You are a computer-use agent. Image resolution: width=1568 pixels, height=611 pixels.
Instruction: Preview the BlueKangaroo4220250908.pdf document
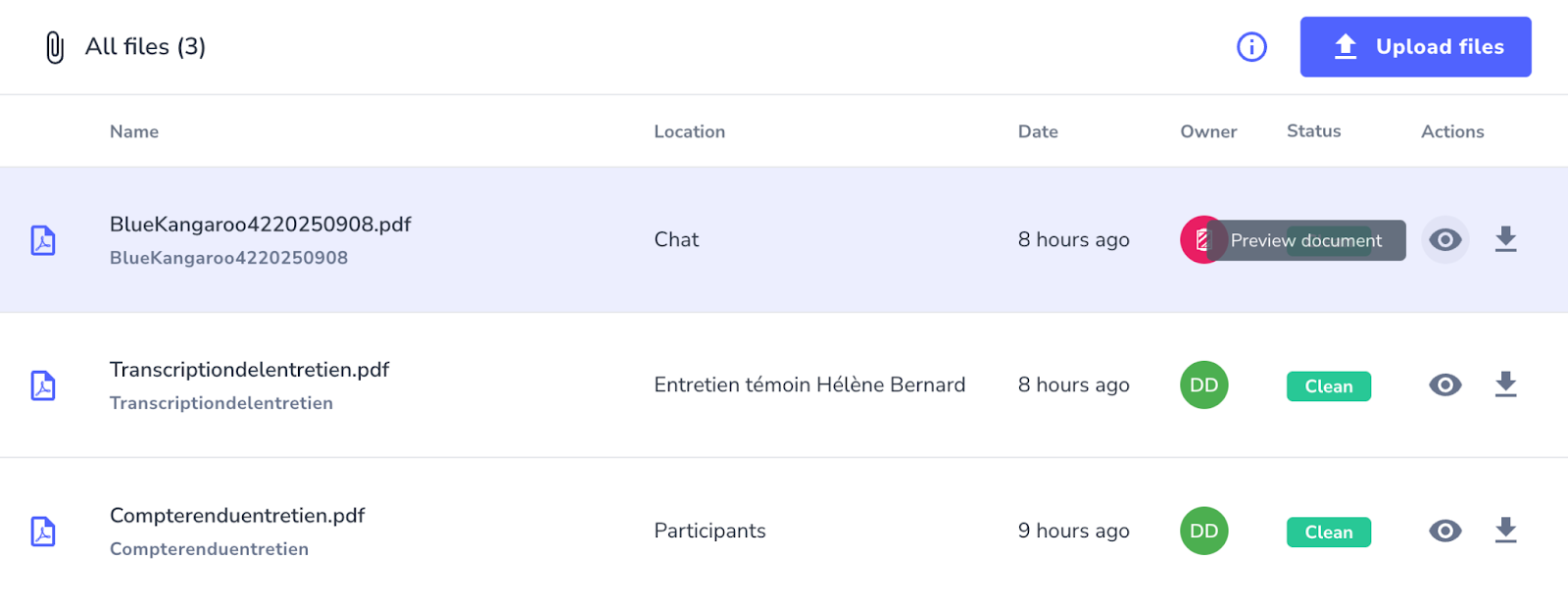[1445, 240]
